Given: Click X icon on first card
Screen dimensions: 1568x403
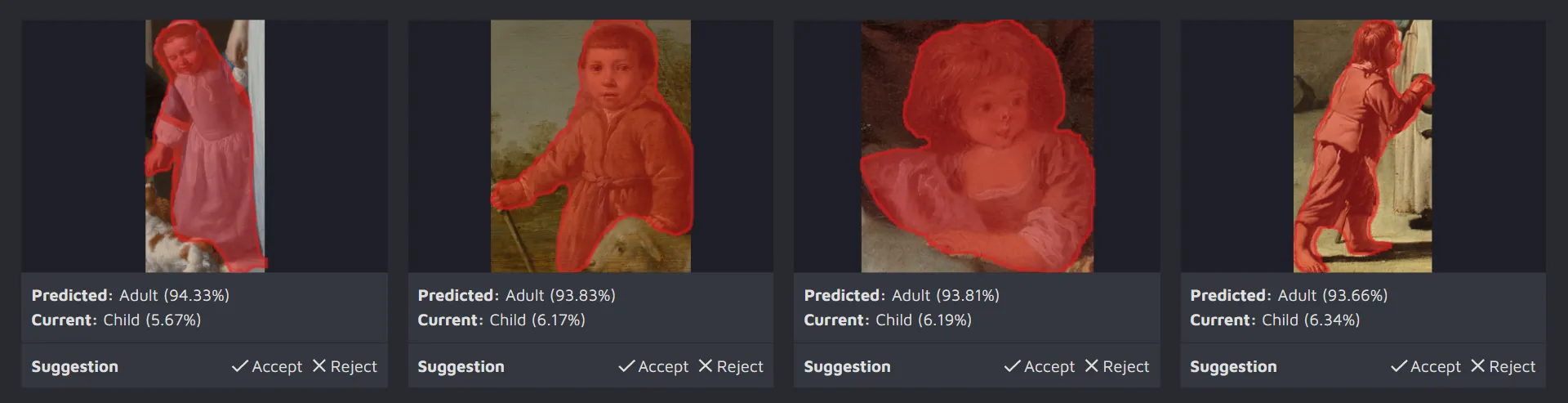Looking at the screenshot, I should coord(319,366).
